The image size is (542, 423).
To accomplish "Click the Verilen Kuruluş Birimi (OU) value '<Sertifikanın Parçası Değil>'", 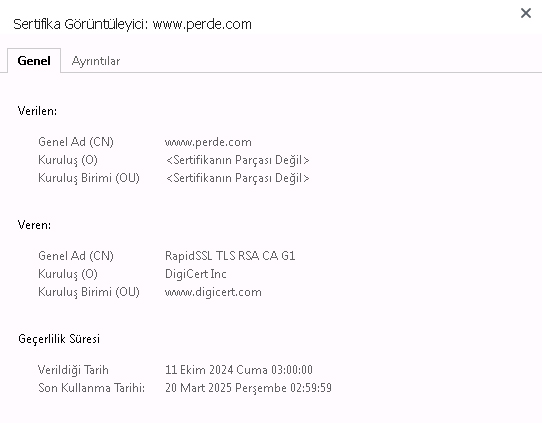I will coord(237,178).
